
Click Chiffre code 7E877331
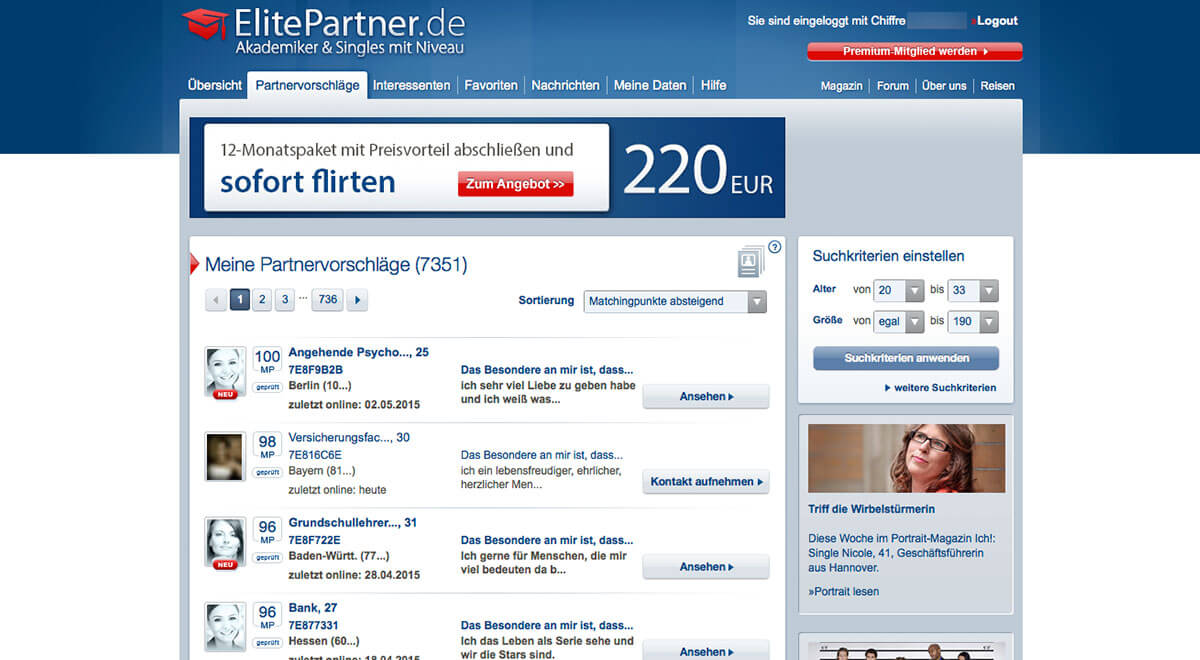click(313, 624)
